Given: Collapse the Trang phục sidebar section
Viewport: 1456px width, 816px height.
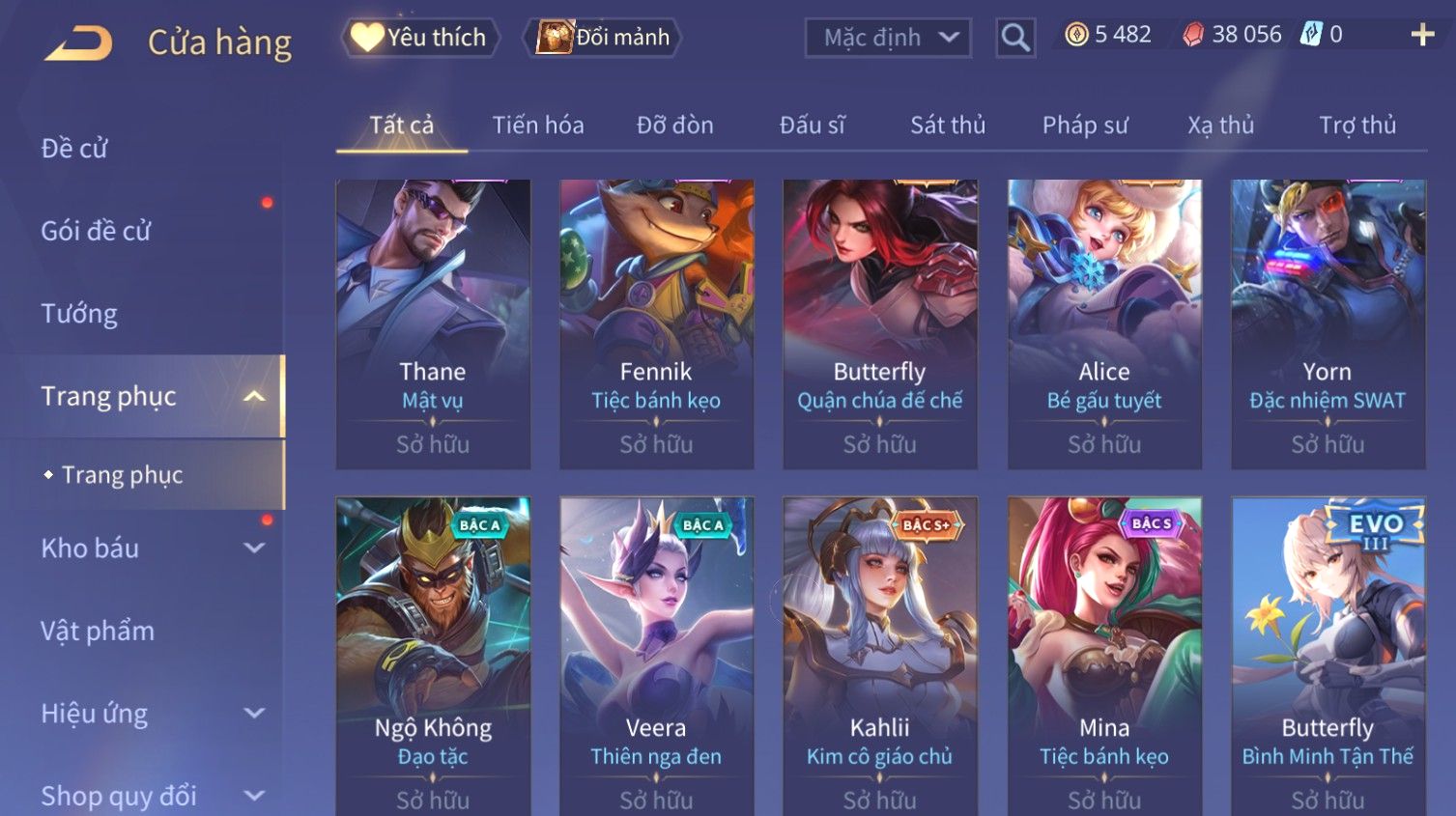Looking at the screenshot, I should point(254,396).
